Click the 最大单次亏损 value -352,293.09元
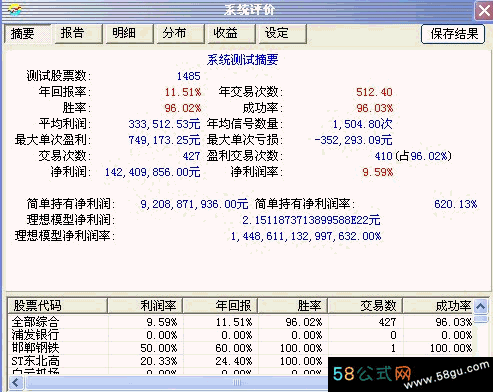This screenshot has width=493, height=392. click(x=353, y=140)
